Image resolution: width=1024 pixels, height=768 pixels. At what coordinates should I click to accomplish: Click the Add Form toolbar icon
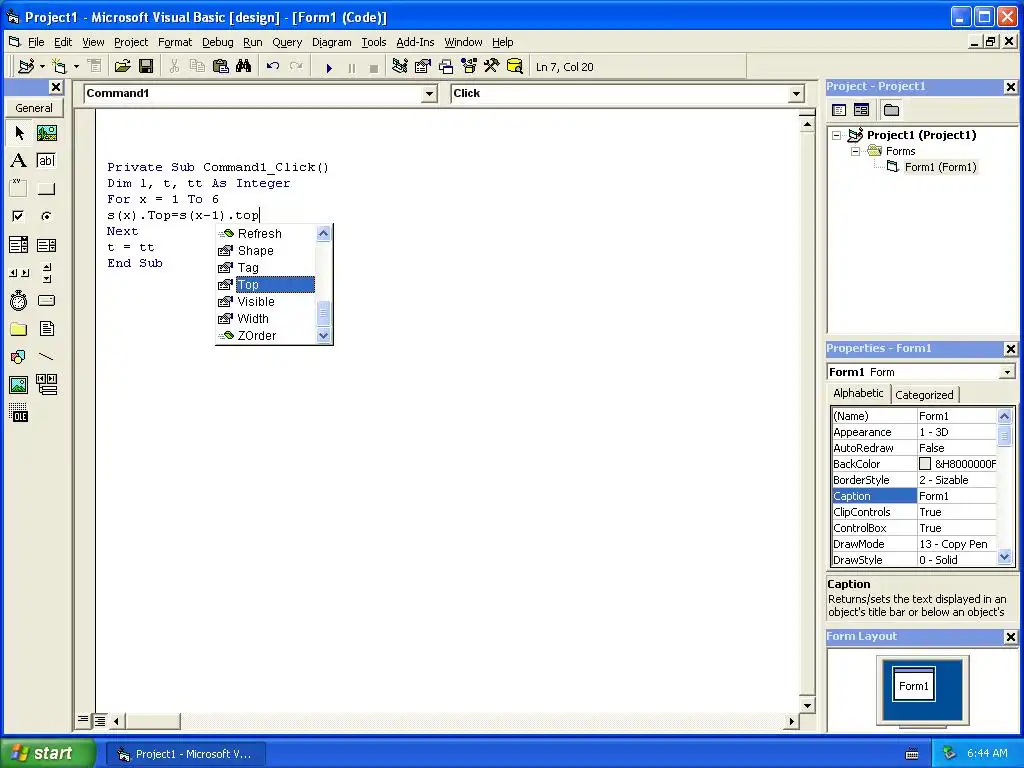pyautogui.click(x=59, y=67)
